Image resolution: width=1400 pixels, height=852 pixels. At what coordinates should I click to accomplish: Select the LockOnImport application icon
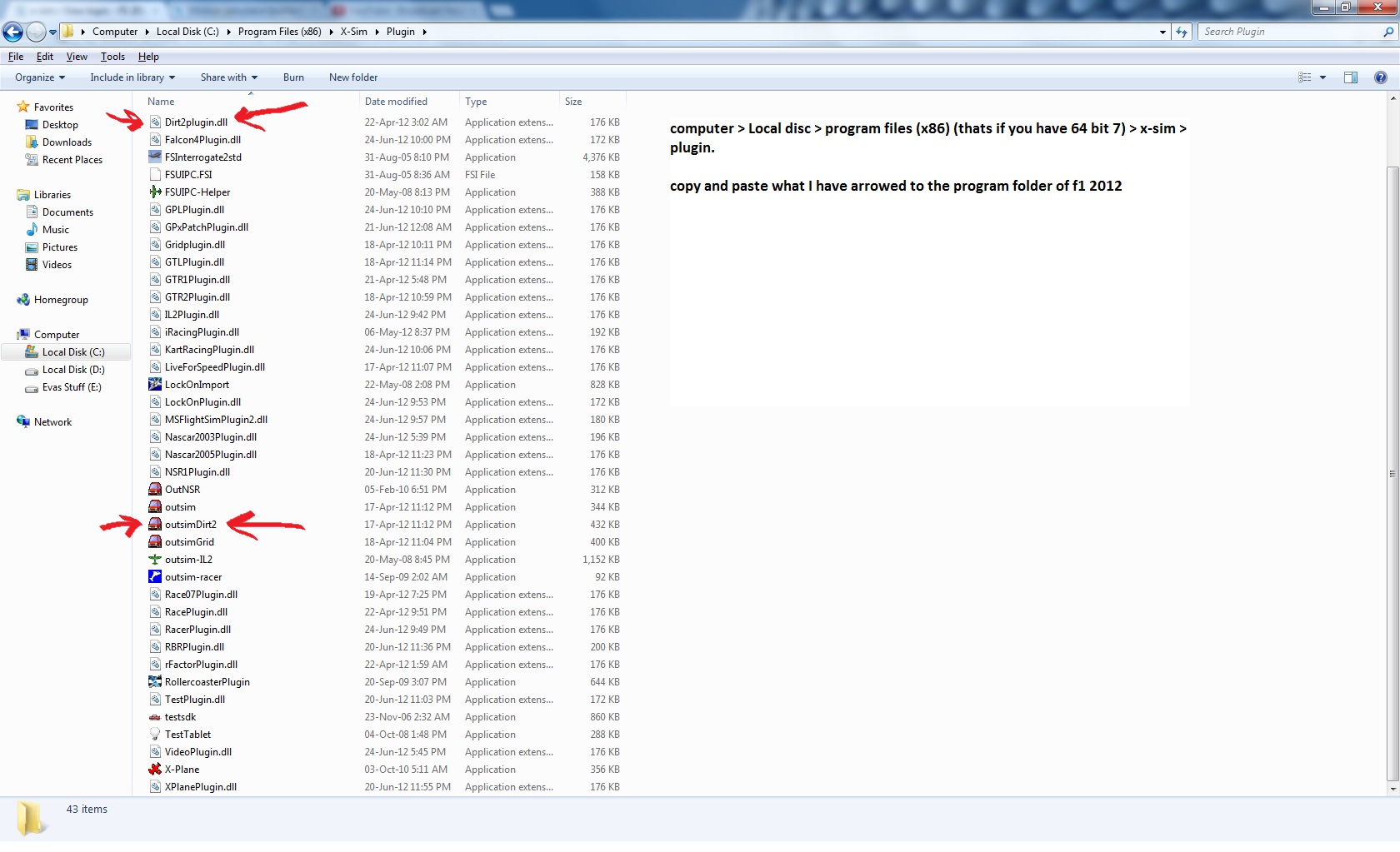coord(155,385)
